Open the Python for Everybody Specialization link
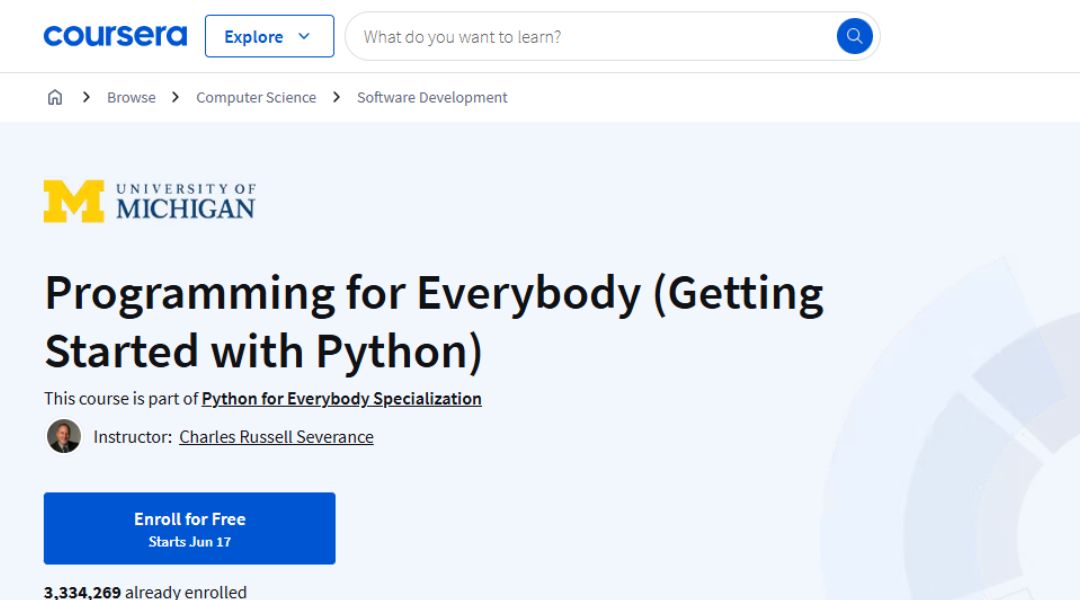Viewport: 1080px width, 600px height. pos(341,398)
